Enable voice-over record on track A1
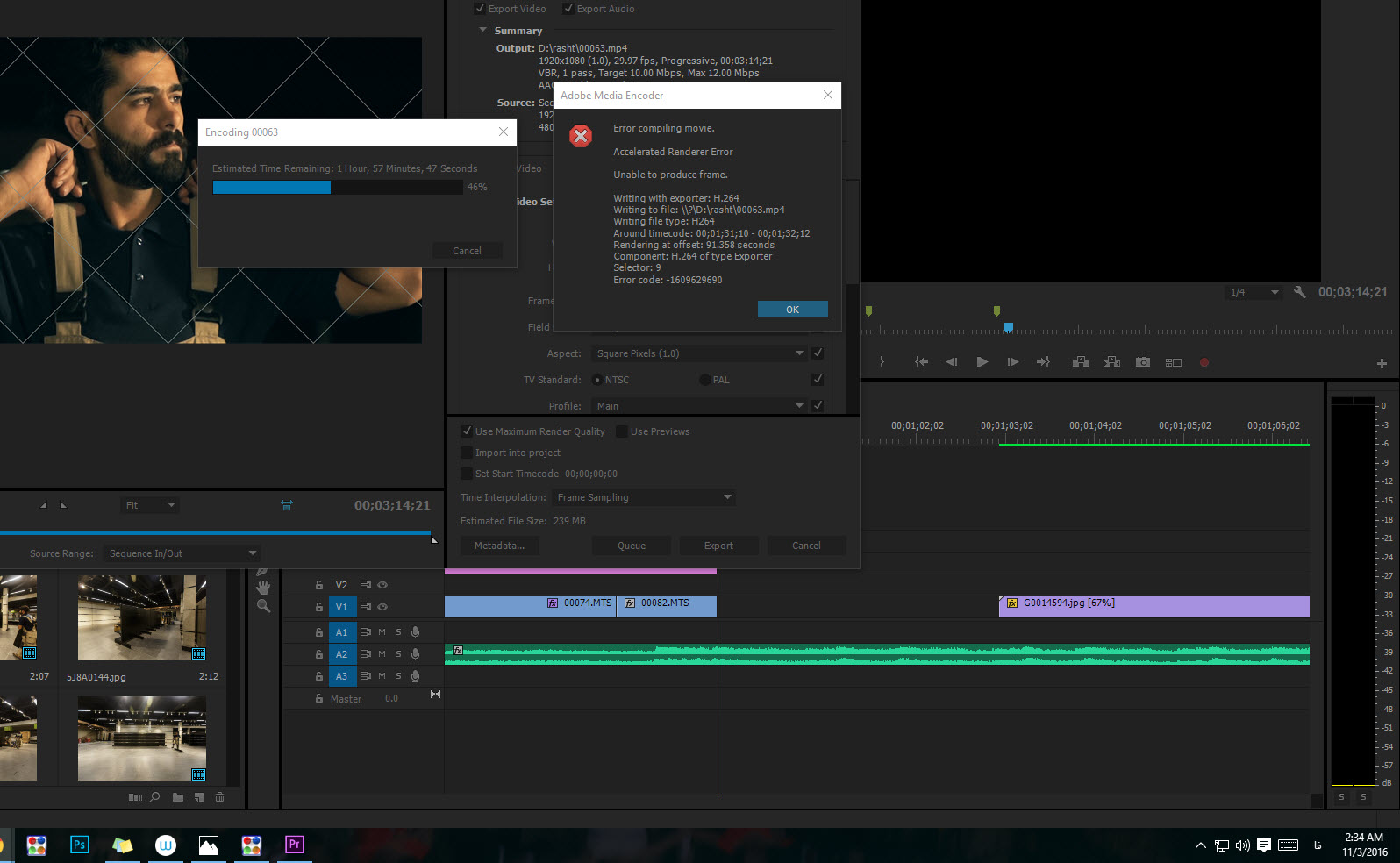Screen dimensions: 1400x863 pyautogui.click(x=415, y=632)
